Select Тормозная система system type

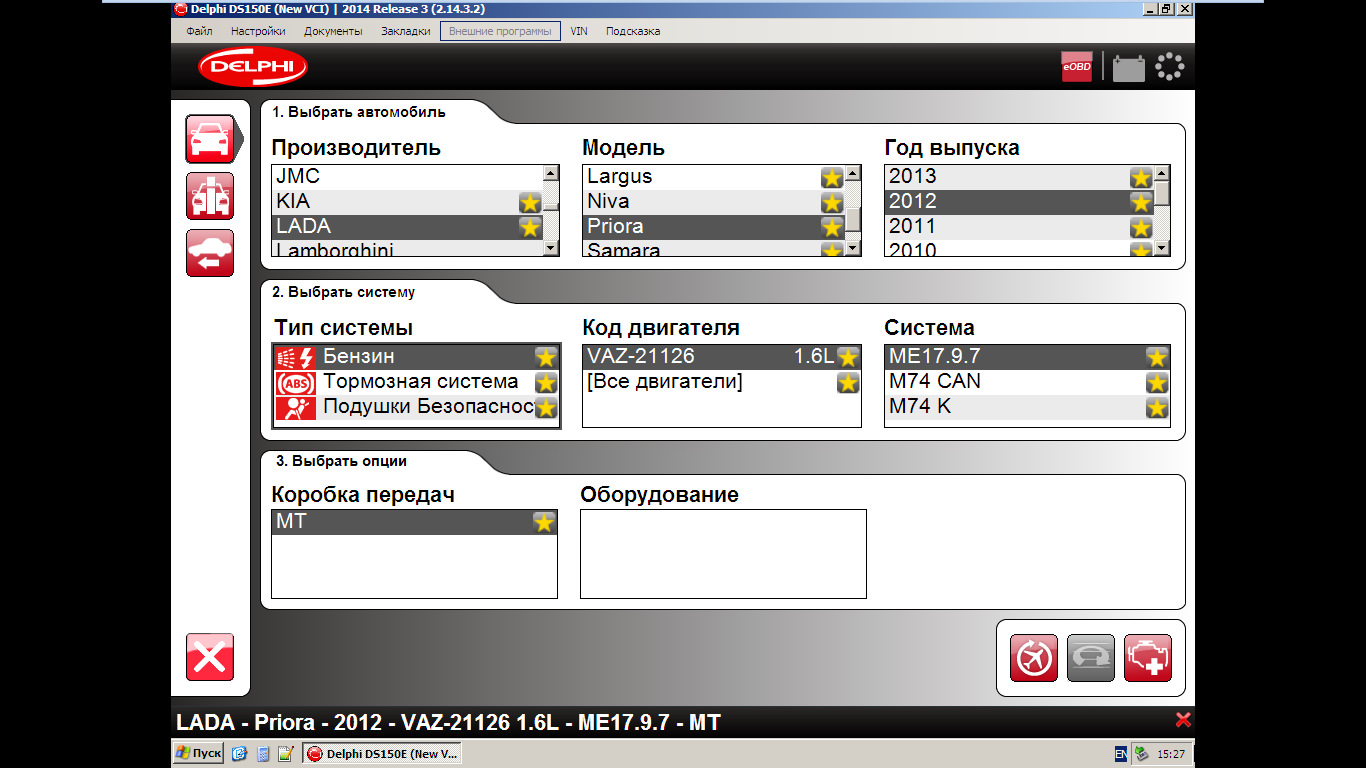(x=416, y=382)
